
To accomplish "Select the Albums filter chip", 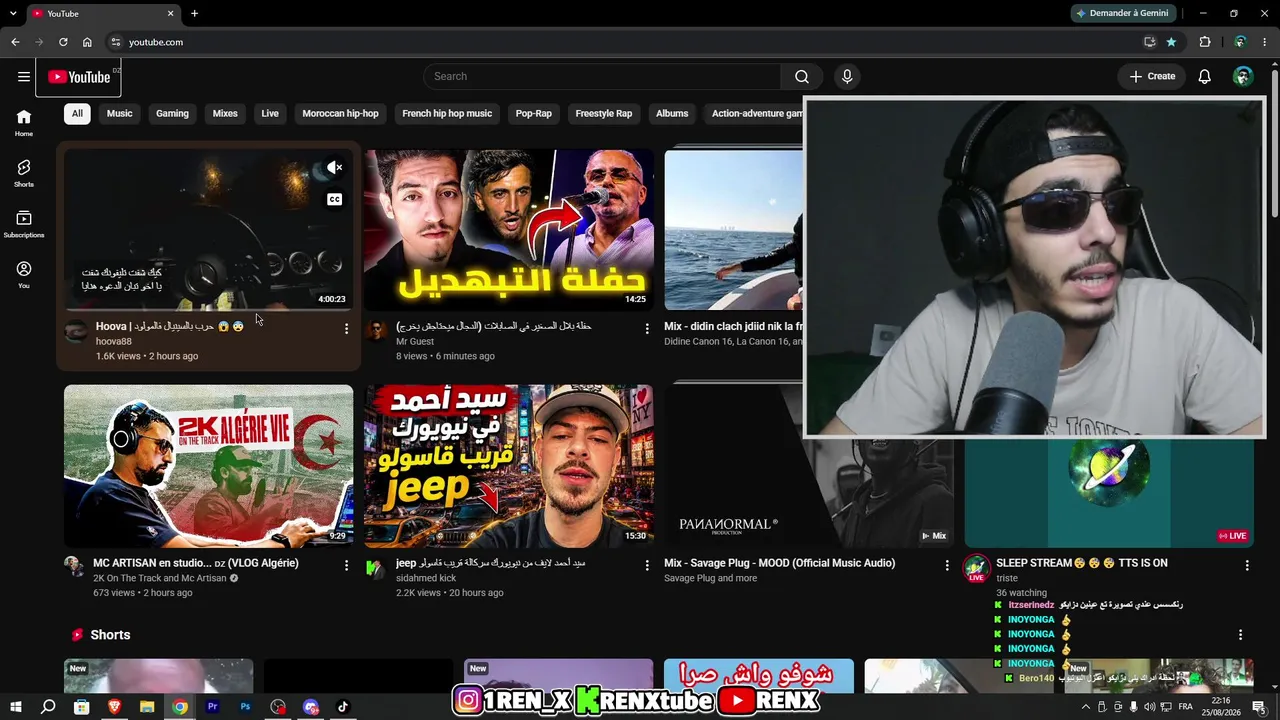I will click(672, 113).
